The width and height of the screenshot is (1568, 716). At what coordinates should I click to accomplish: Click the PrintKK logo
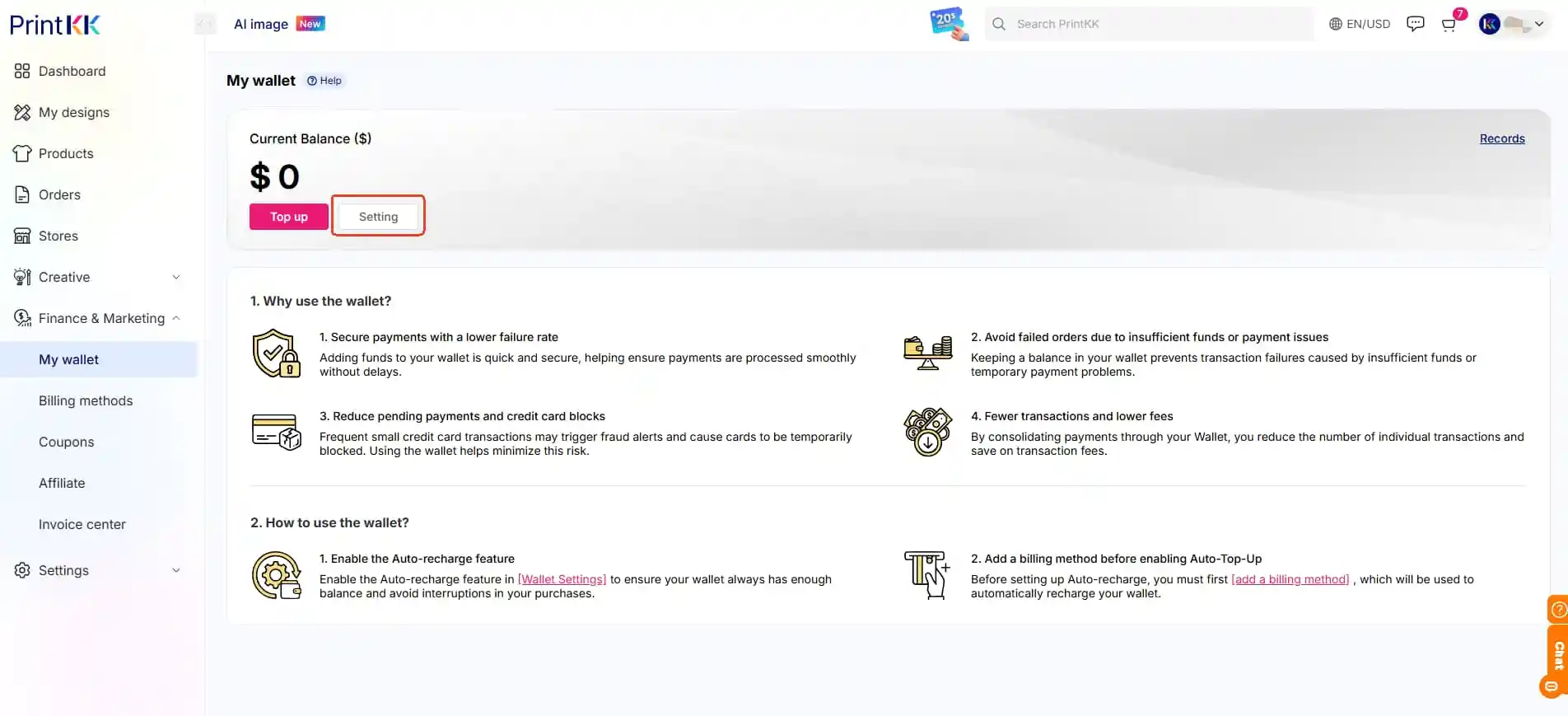click(x=55, y=25)
